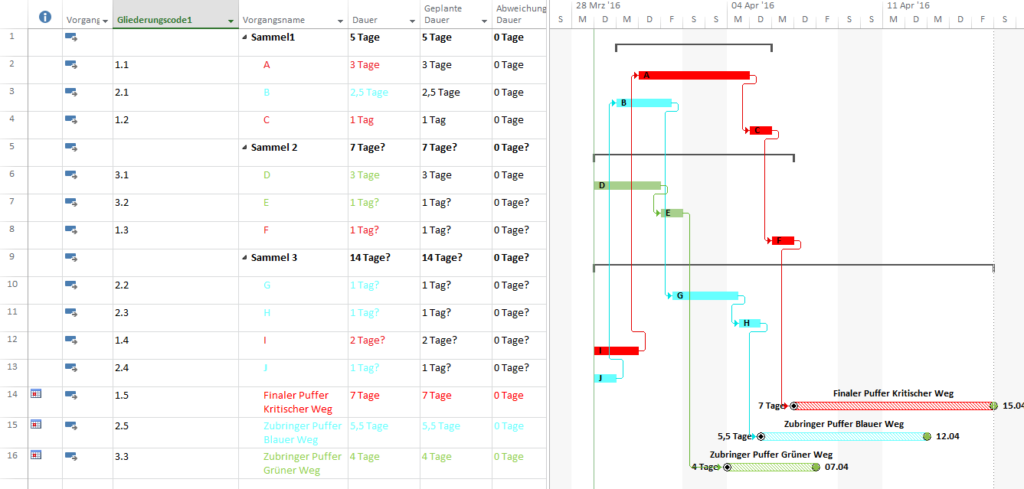Click the 28 Mrz '16 timescale header
This screenshot has height=489, width=1024.
coord(598,5)
